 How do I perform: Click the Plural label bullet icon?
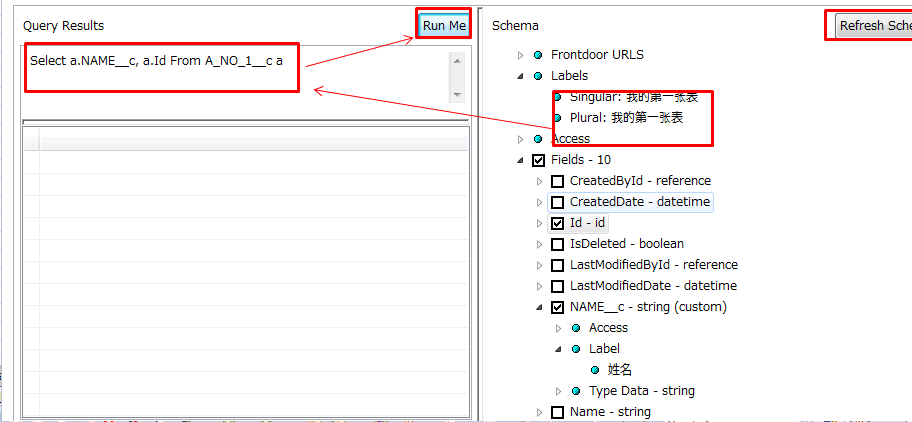coord(557,118)
